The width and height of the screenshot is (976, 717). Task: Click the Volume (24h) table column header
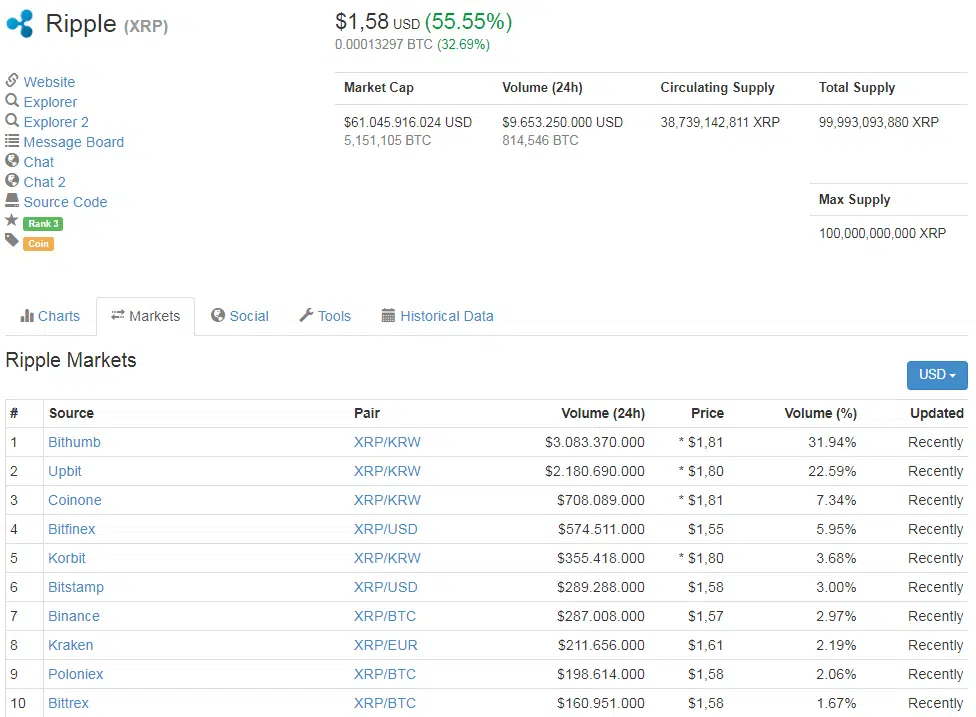coord(603,413)
